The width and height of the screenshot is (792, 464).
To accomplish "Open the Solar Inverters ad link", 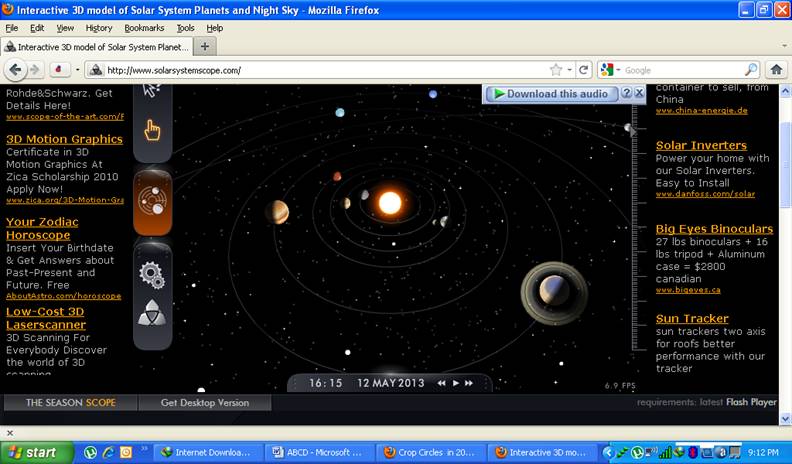I will [x=701, y=145].
